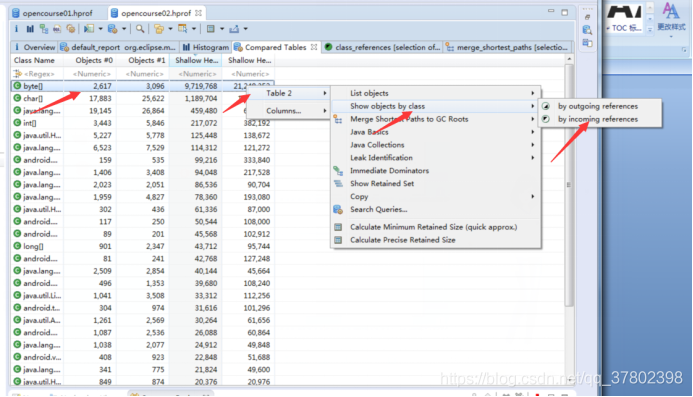Click the Open Query Browser icon
Viewport: 693px width, 397px height.
coord(113,29)
